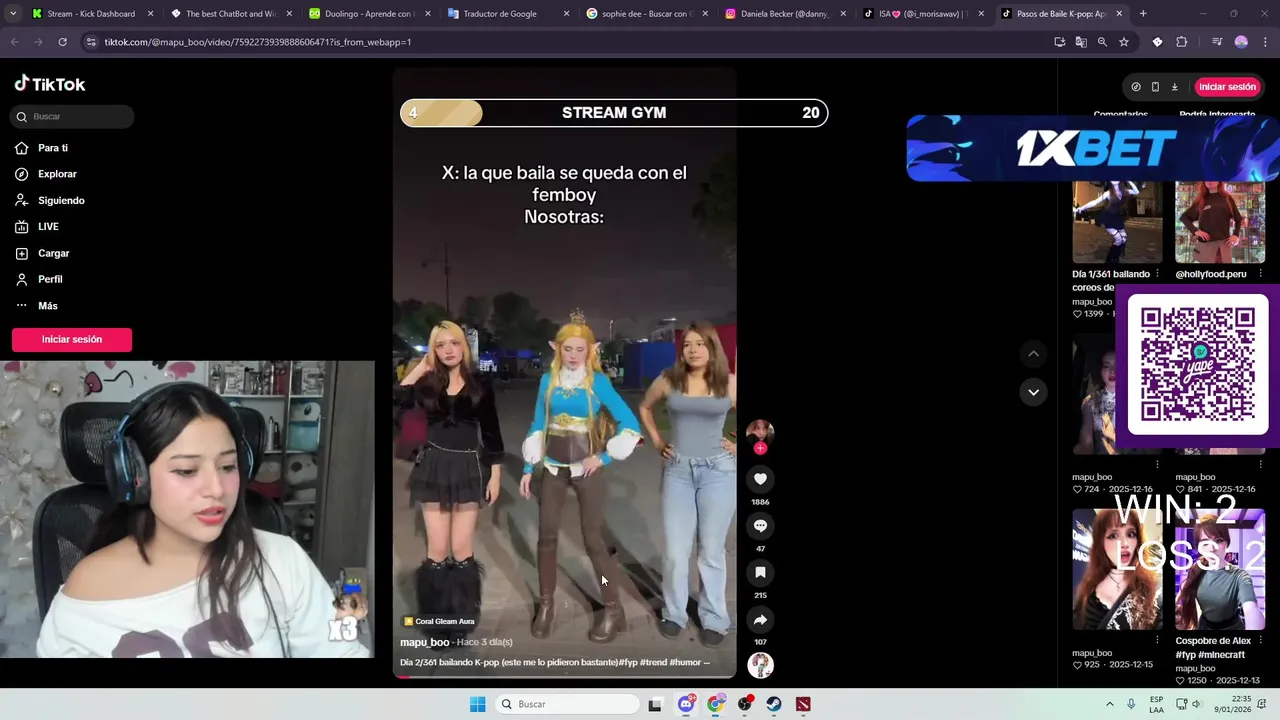Click install app icon in address bar
This screenshot has height=720, width=1280.
1060,42
